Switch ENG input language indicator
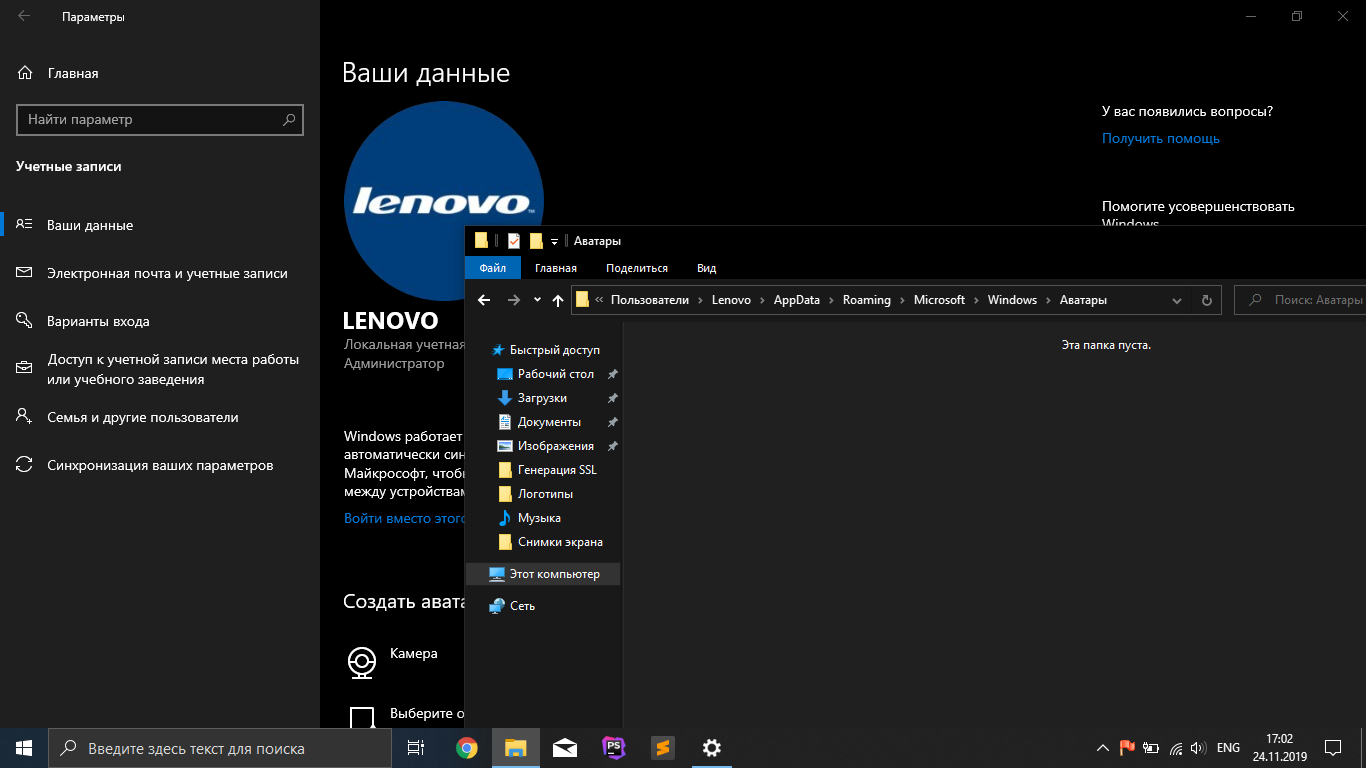 click(x=1229, y=748)
